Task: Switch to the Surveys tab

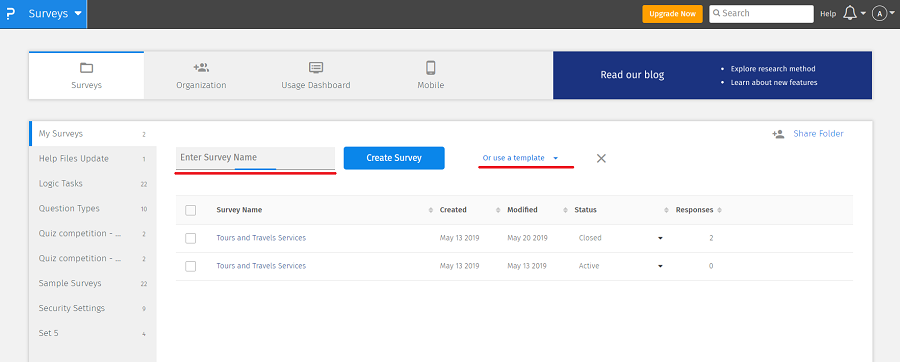Action: 86,76
